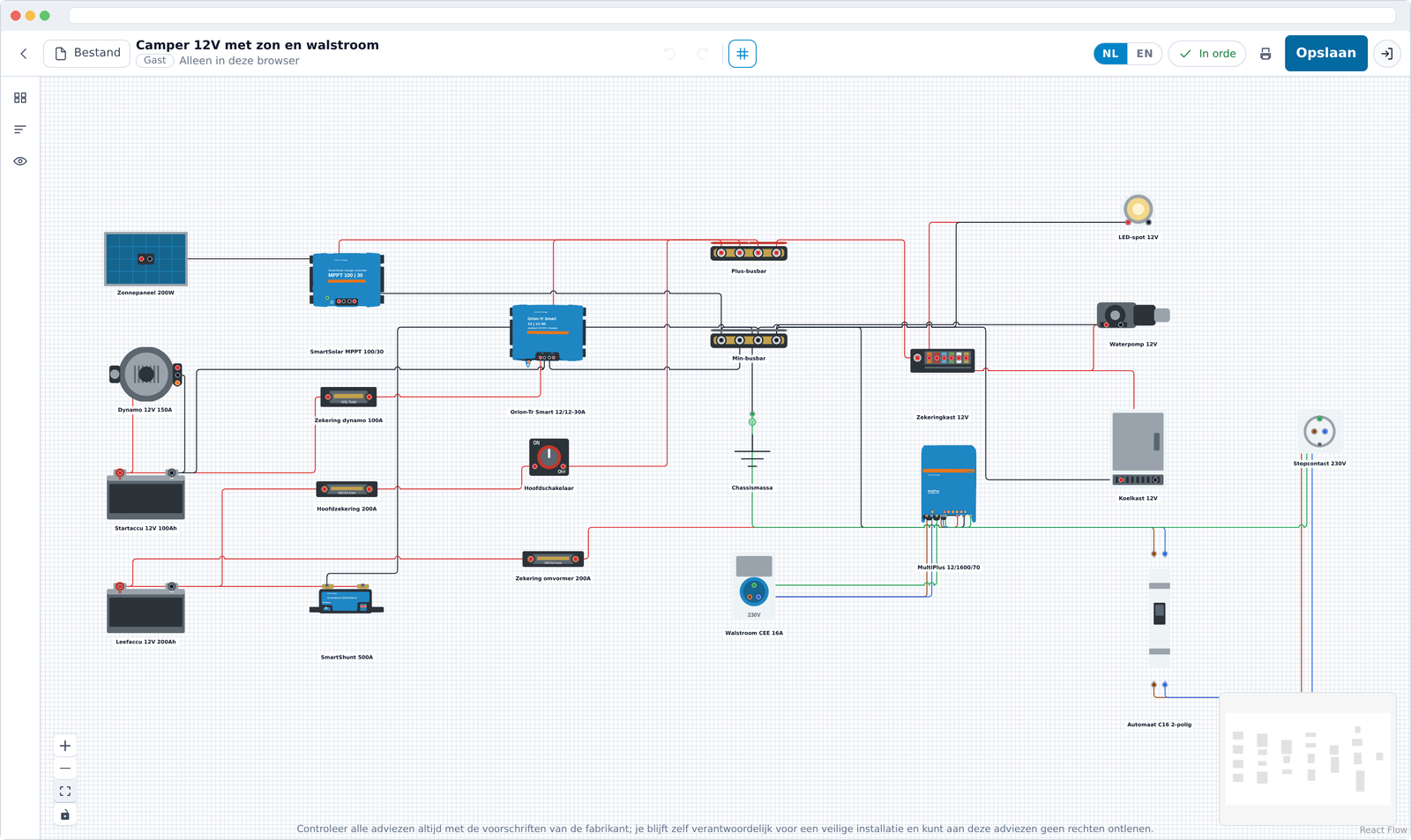
Task: Zoom in with the plus button
Action: [x=65, y=746]
